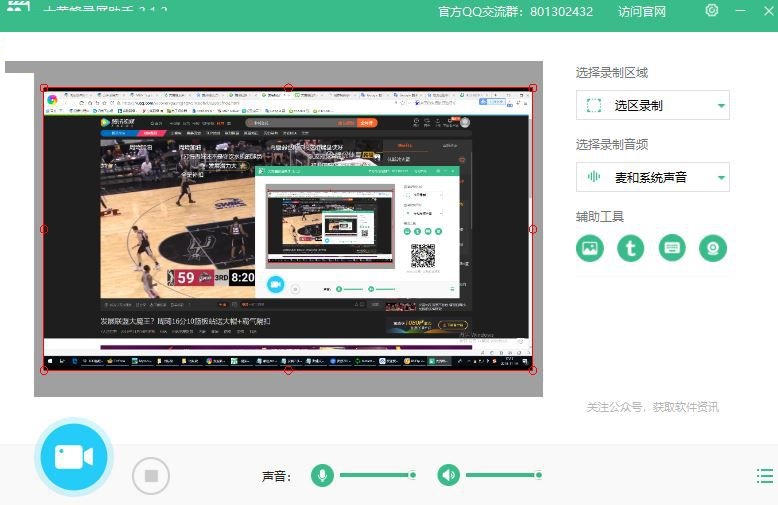The height and width of the screenshot is (505, 778).
Task: Click the recording preview thumbnail
Action: [x=288, y=229]
